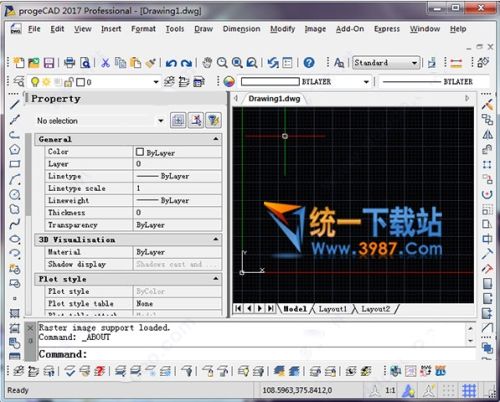This screenshot has height=402, width=500.
Task: Click the Command input line
Action: coord(257,354)
